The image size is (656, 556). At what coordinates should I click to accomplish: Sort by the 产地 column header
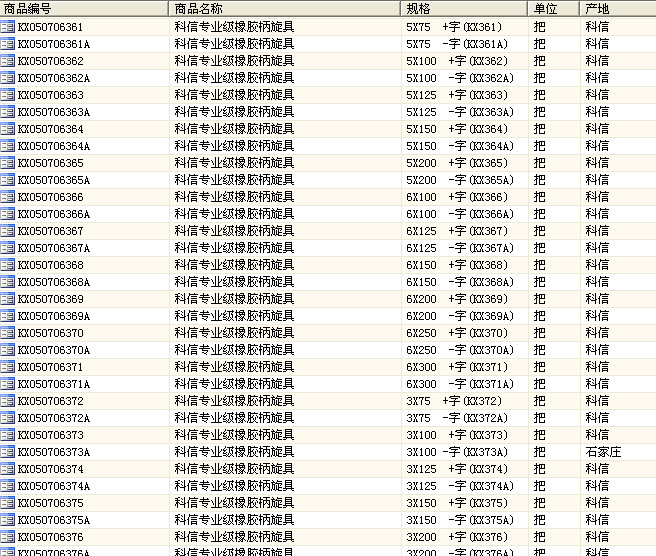click(618, 9)
